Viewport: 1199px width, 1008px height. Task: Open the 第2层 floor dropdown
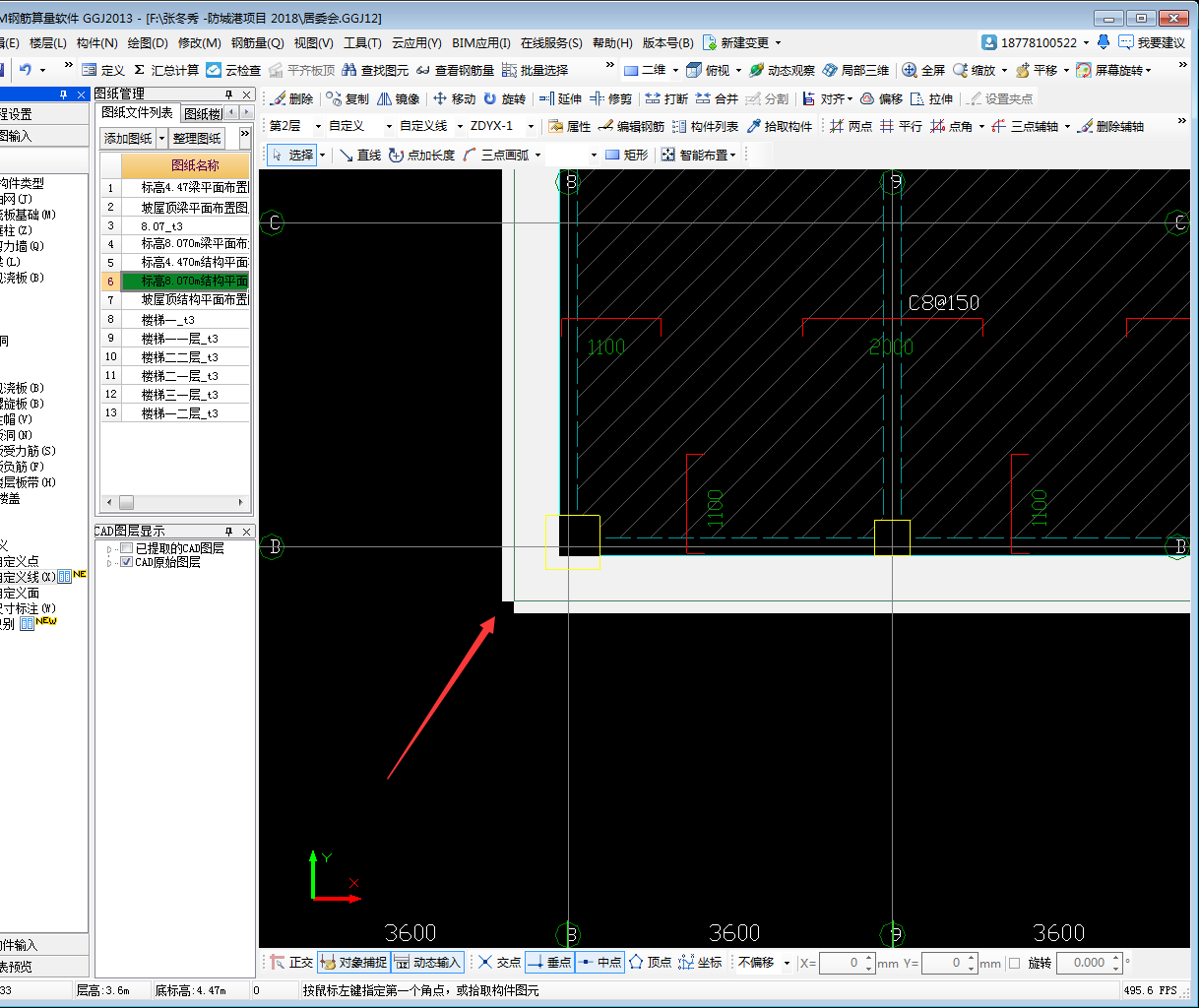(x=317, y=127)
